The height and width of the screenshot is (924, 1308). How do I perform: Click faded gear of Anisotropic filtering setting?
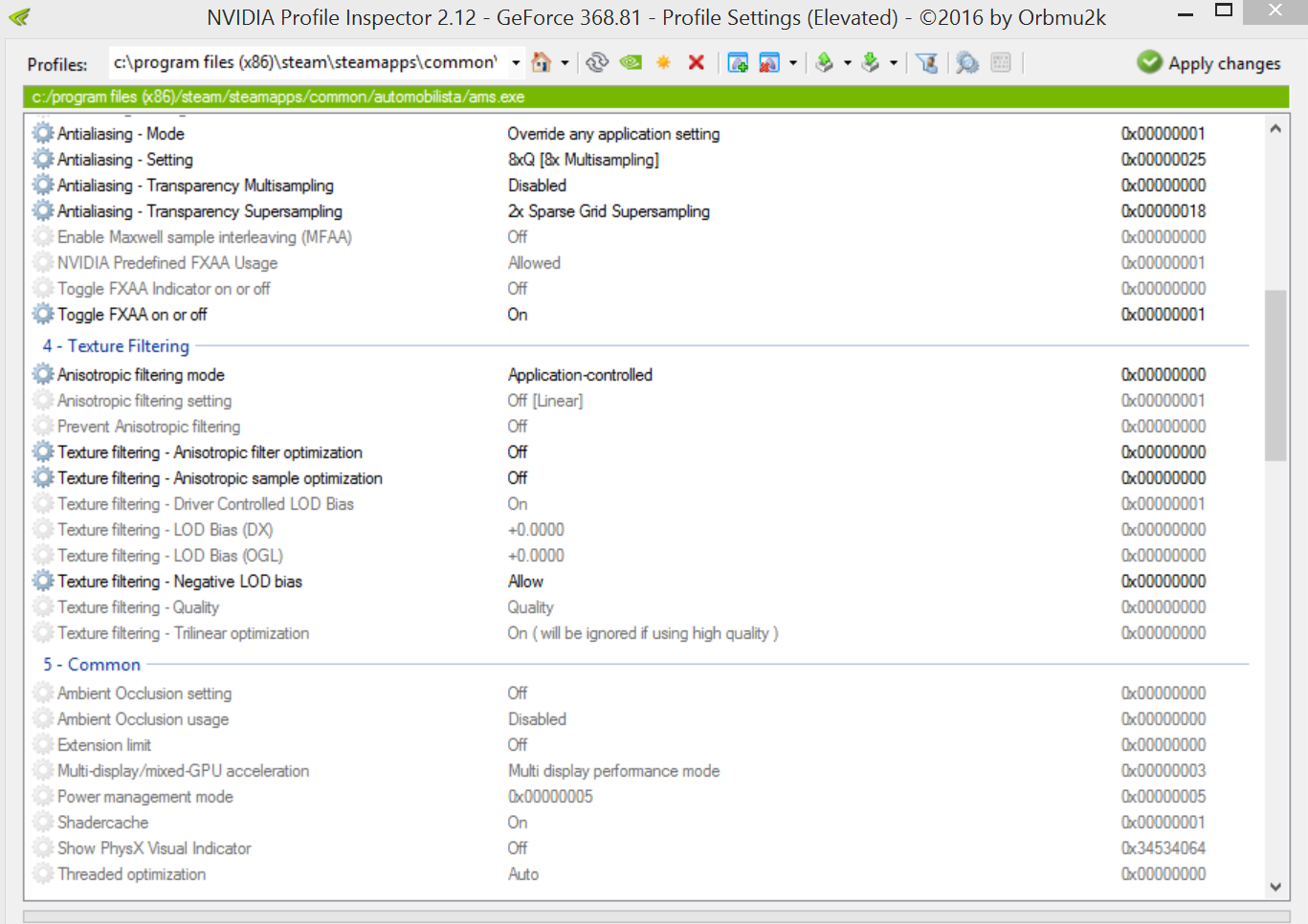[x=43, y=400]
